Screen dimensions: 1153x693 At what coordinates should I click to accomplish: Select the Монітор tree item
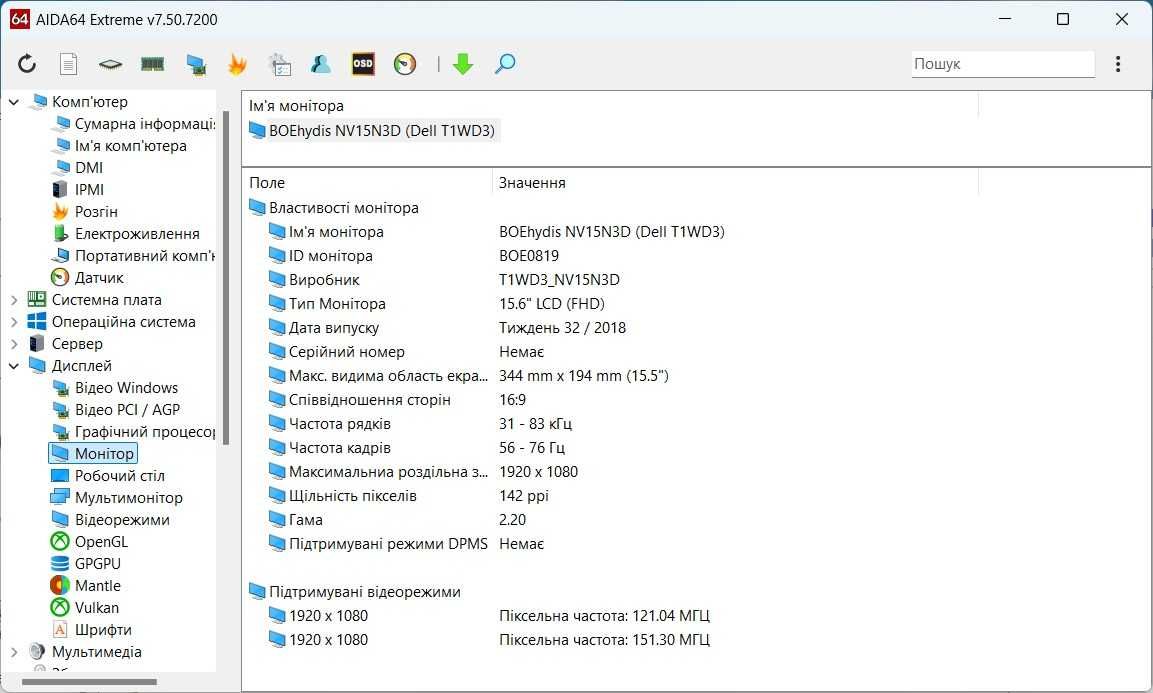[93, 454]
